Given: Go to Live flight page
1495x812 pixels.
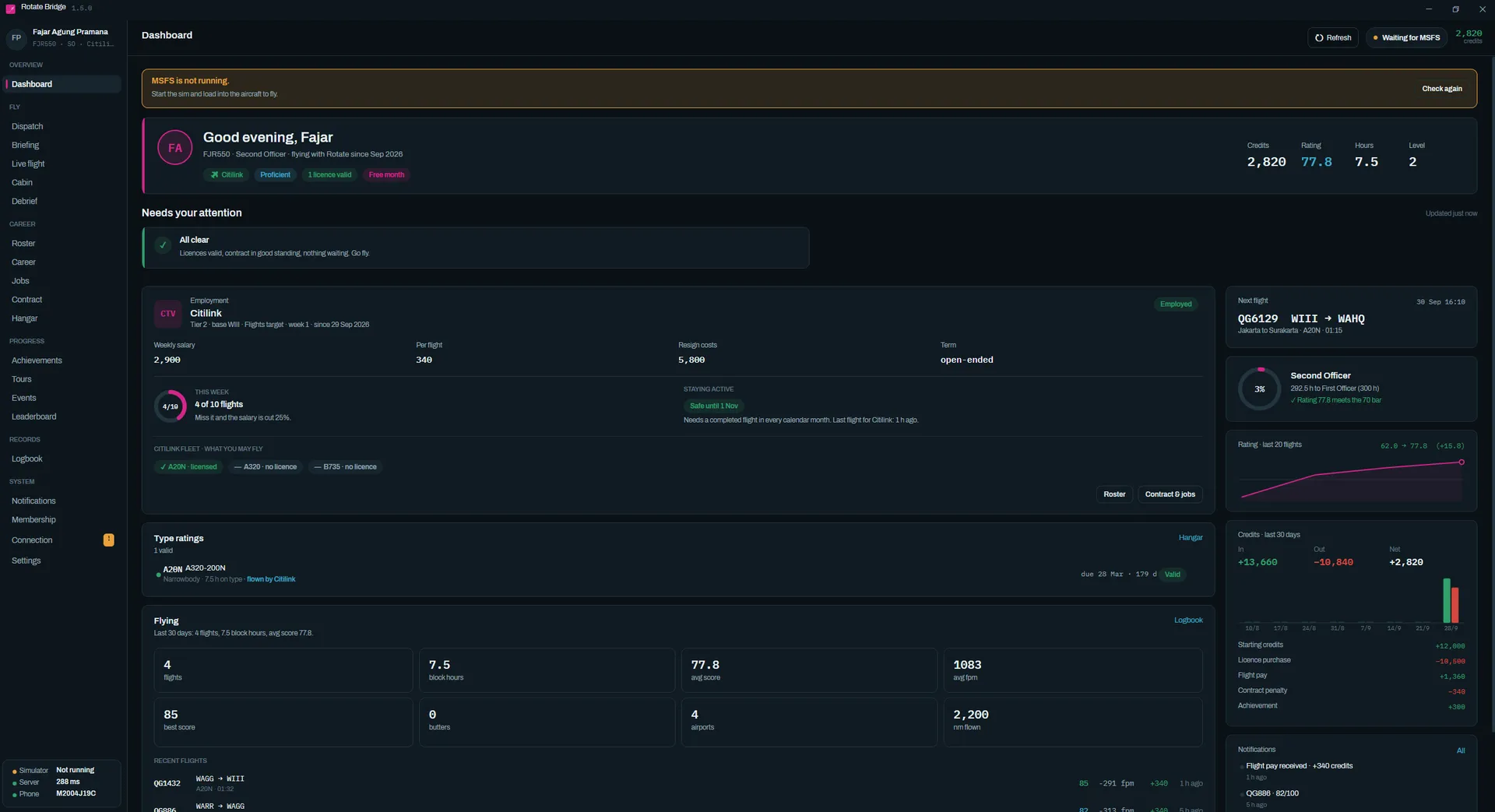Looking at the screenshot, I should point(63,163).
